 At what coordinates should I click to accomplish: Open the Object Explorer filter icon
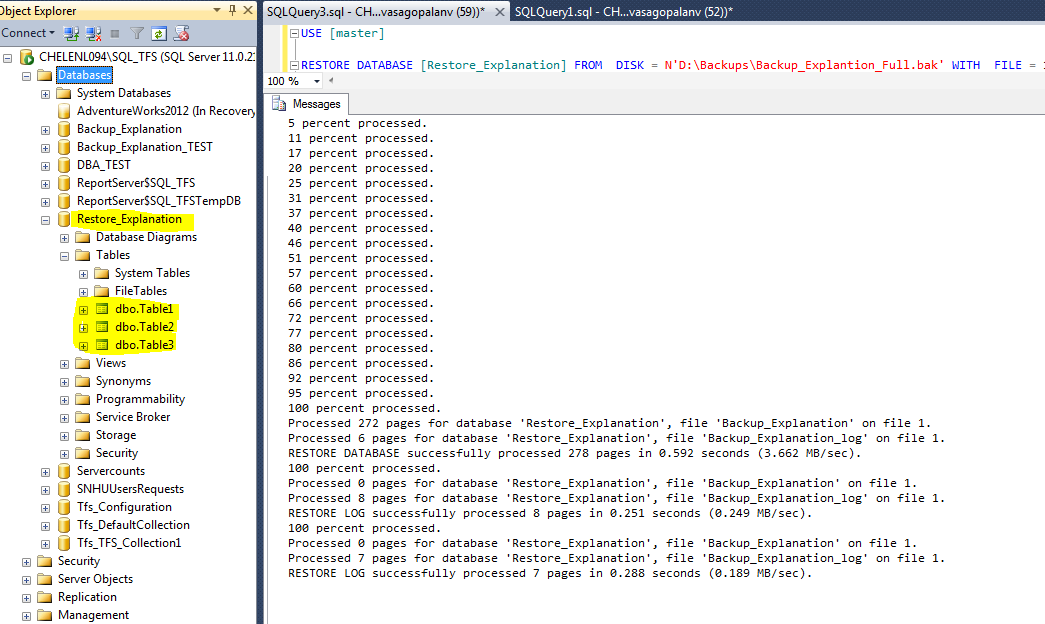click(137, 32)
